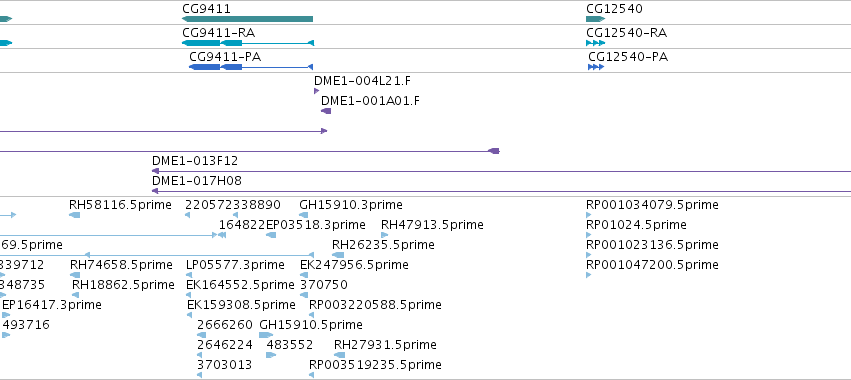Select the DME1-017H08 clone arrowhead
This screenshot has height=380, width=851.
tap(155, 191)
